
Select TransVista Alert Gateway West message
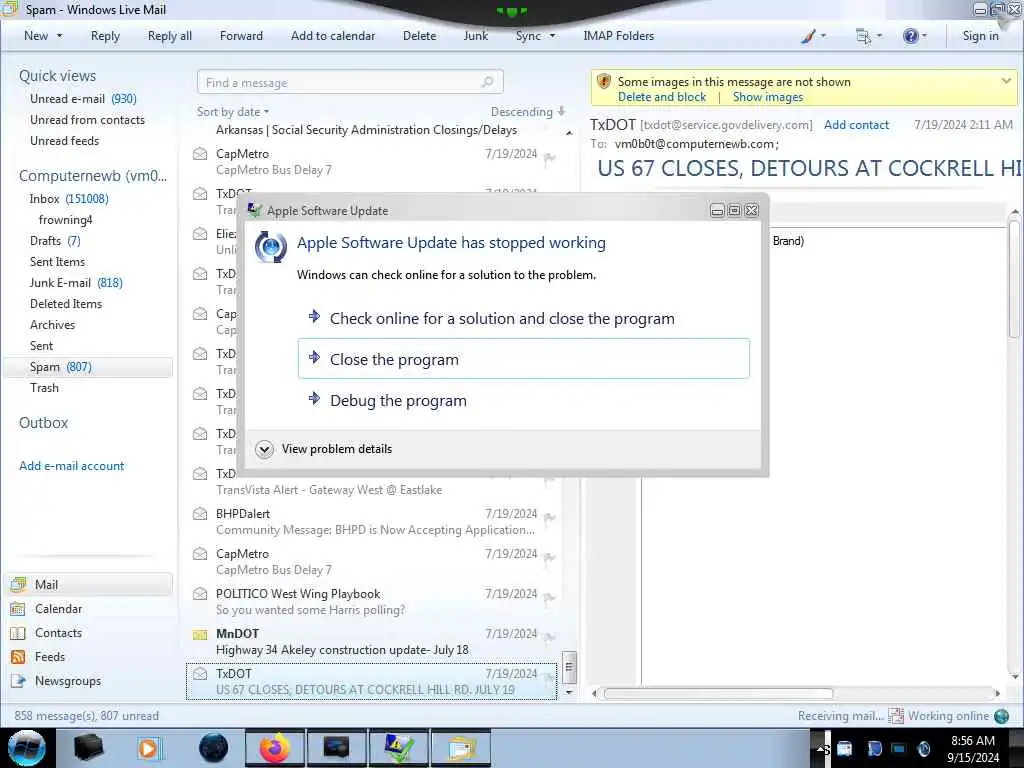(x=372, y=482)
